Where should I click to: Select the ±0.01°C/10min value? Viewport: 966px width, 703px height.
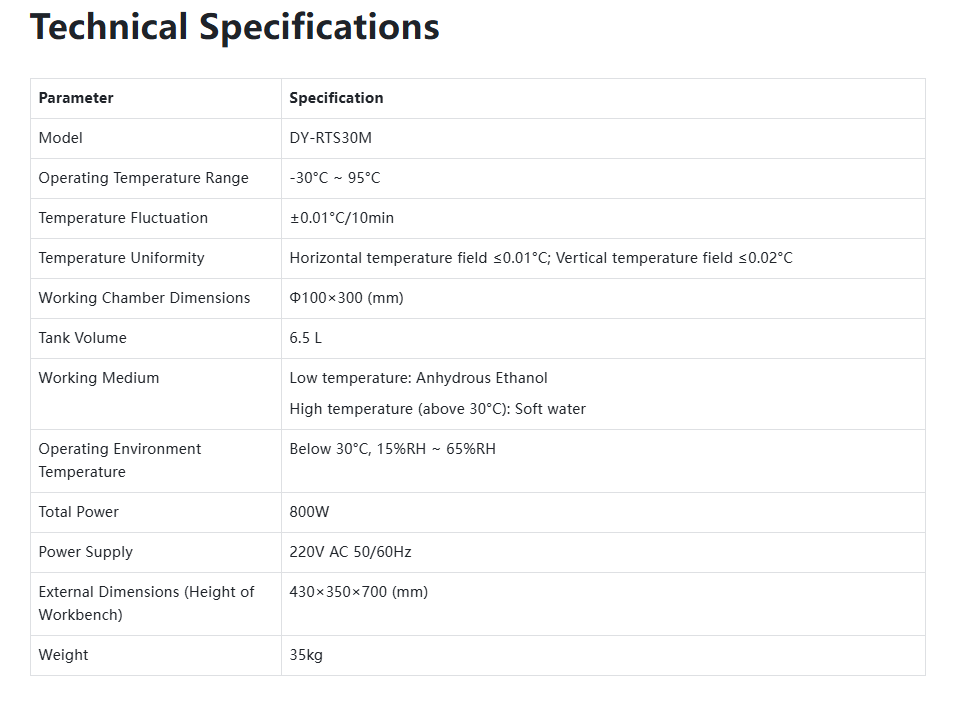[x=342, y=218]
